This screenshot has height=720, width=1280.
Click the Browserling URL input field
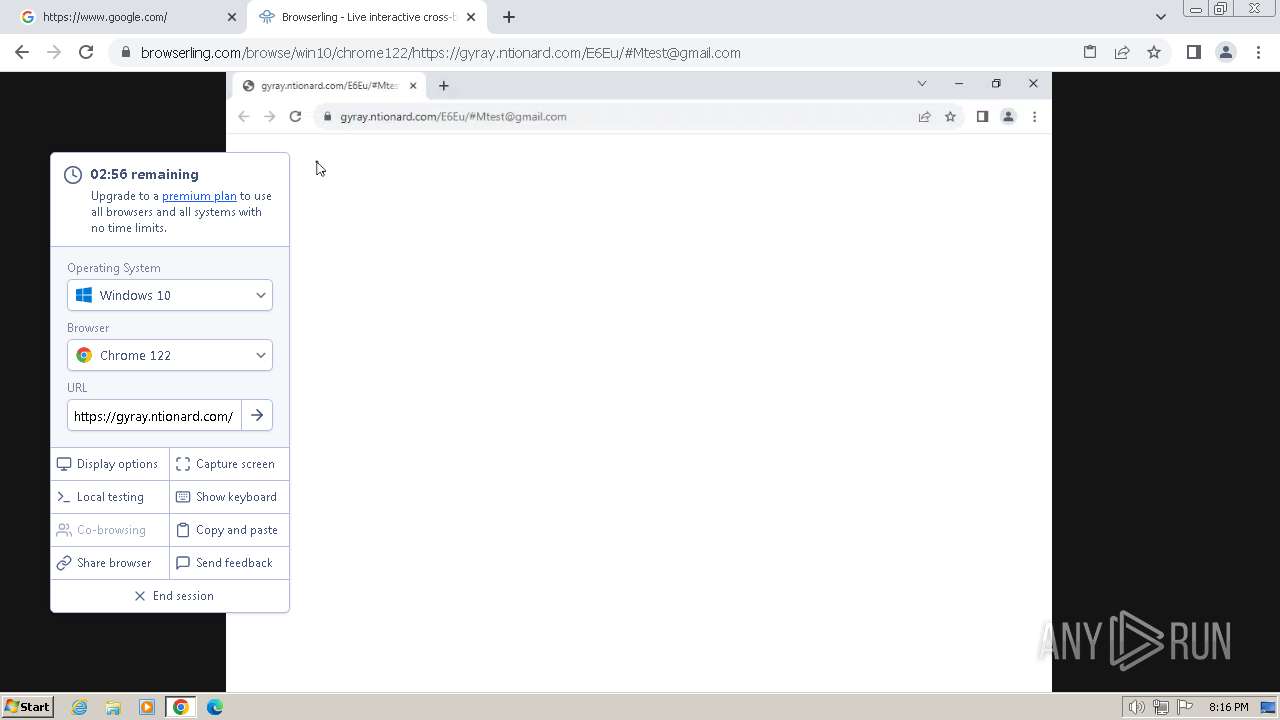(154, 416)
